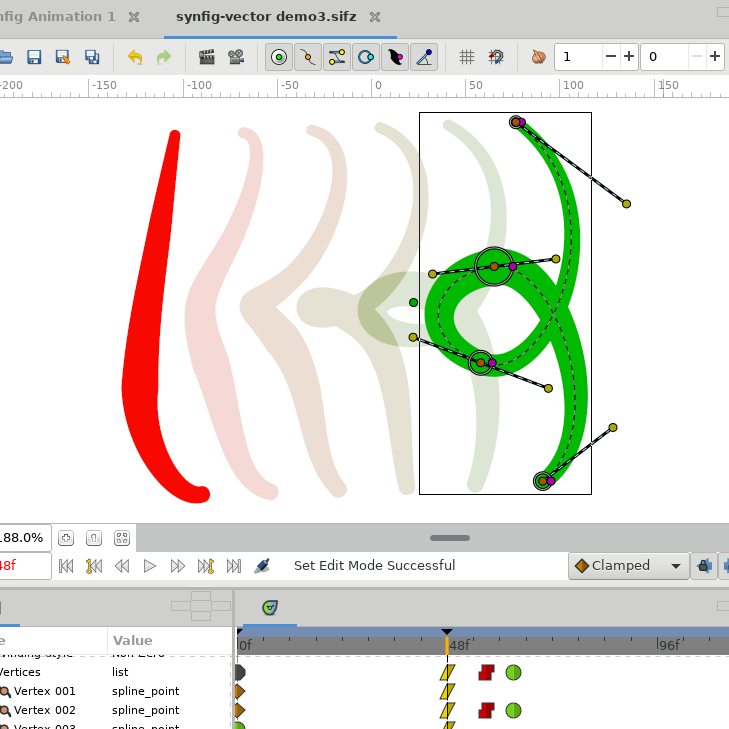Click the Undo arrow icon
729x729 pixels.
point(135,57)
